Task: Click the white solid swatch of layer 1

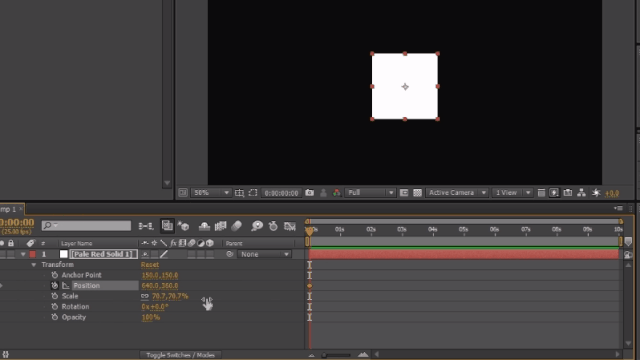Action: tap(64, 254)
